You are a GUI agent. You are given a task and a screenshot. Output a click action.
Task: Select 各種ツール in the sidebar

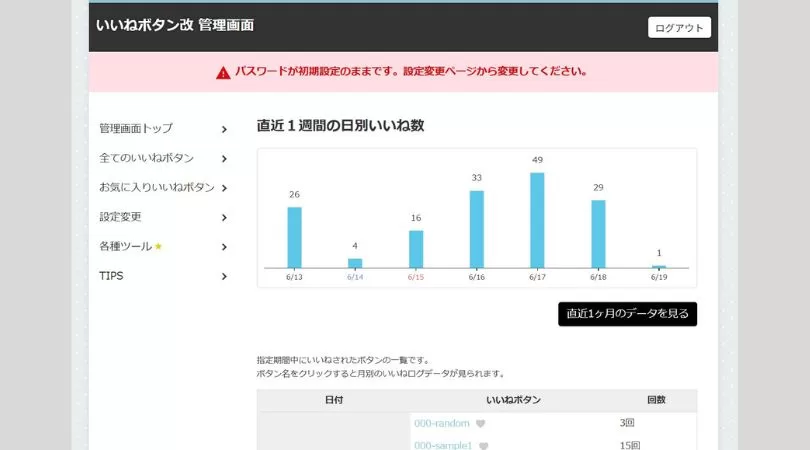tap(125, 247)
